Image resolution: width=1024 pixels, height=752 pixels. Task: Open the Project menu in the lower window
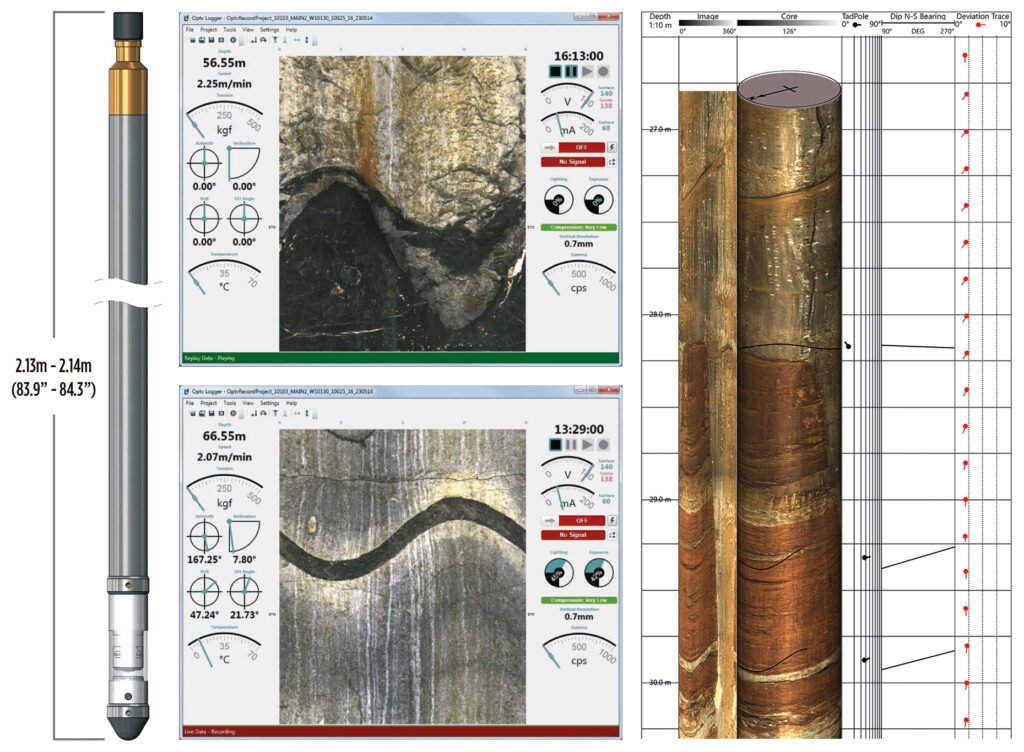coord(208,402)
